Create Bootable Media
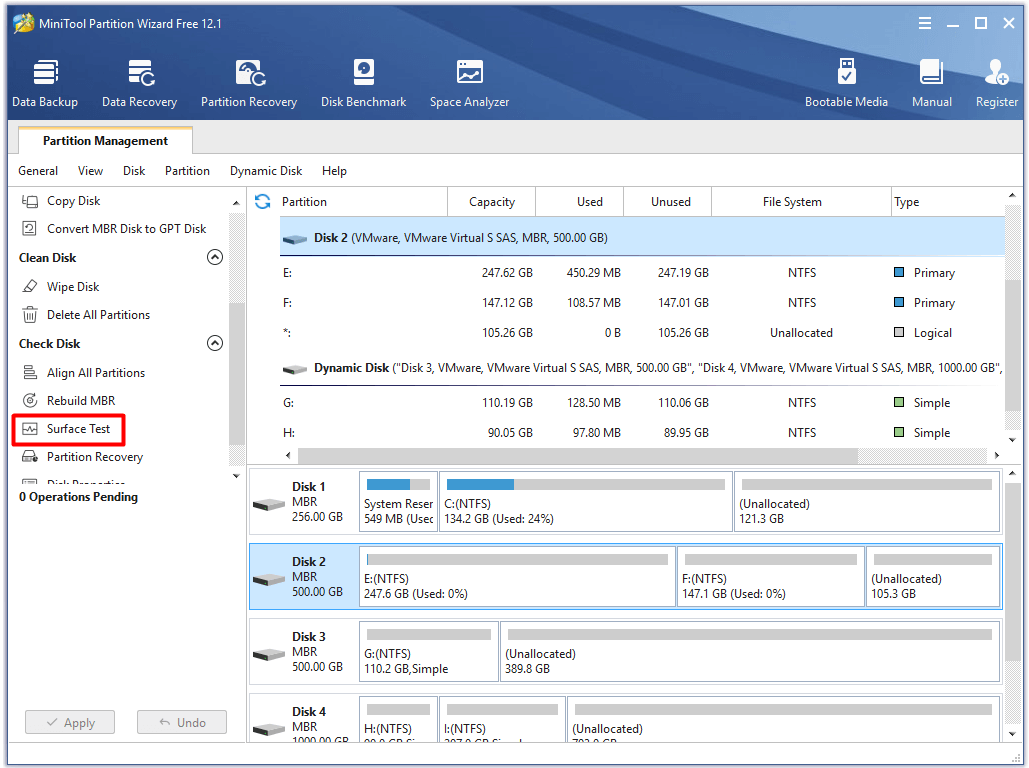Screen dimensions: 1029x768 pos(846,83)
